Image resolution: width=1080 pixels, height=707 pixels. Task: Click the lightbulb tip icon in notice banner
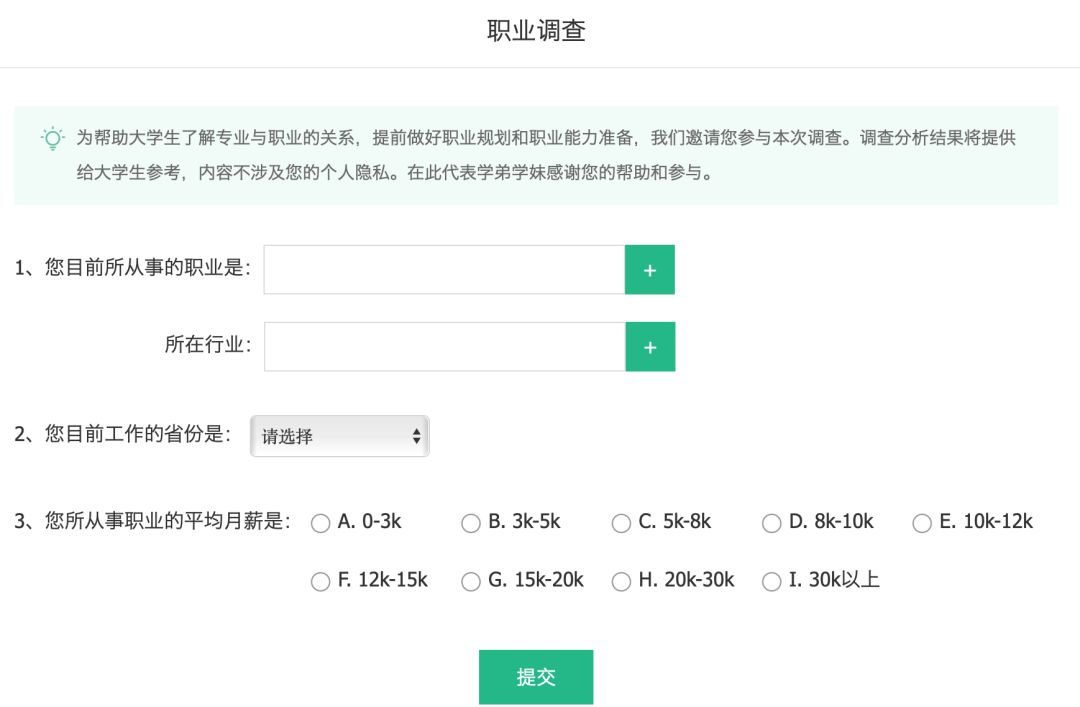52,139
